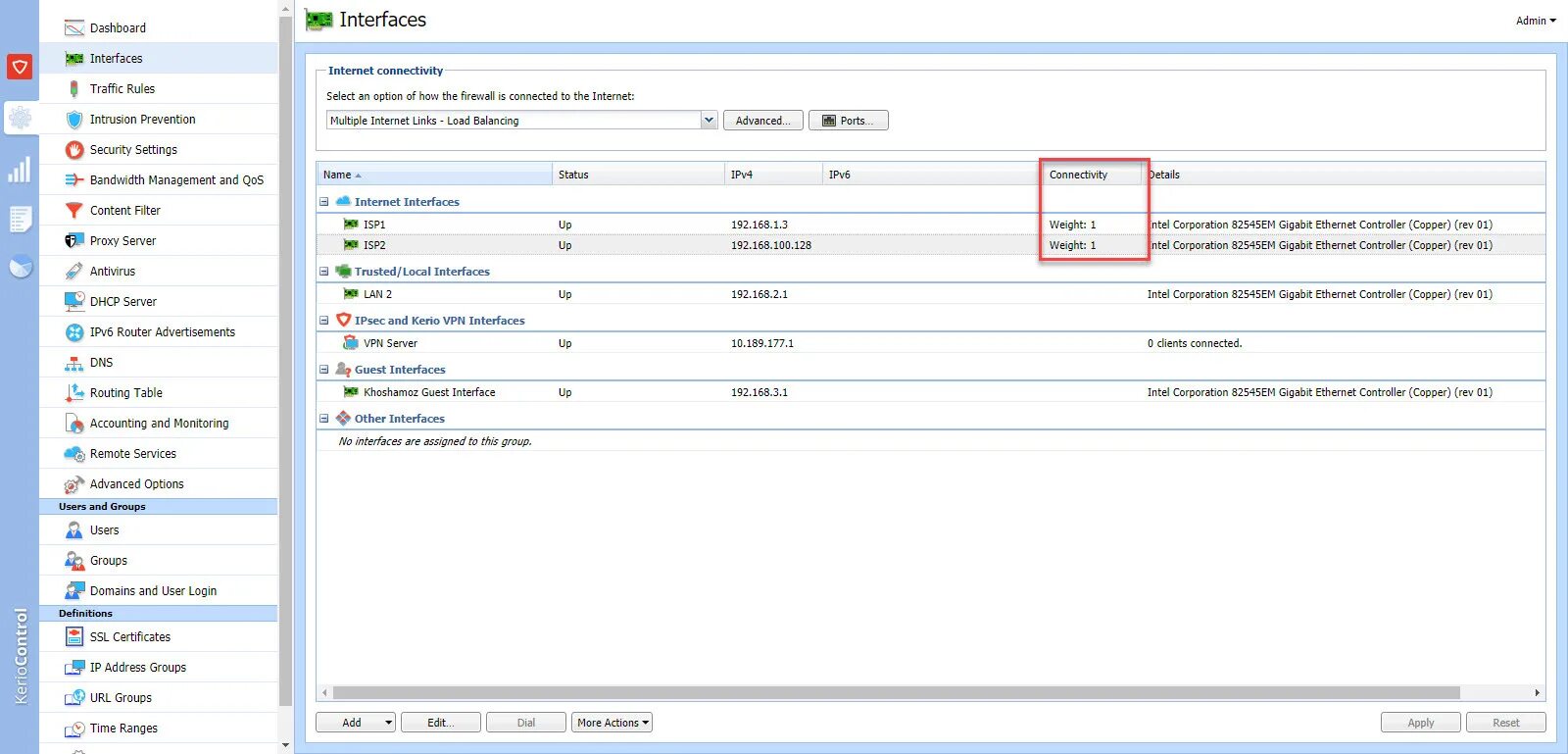Viewport: 1568px width, 754px height.
Task: Open the IP Address Groups icon
Action: [73, 668]
